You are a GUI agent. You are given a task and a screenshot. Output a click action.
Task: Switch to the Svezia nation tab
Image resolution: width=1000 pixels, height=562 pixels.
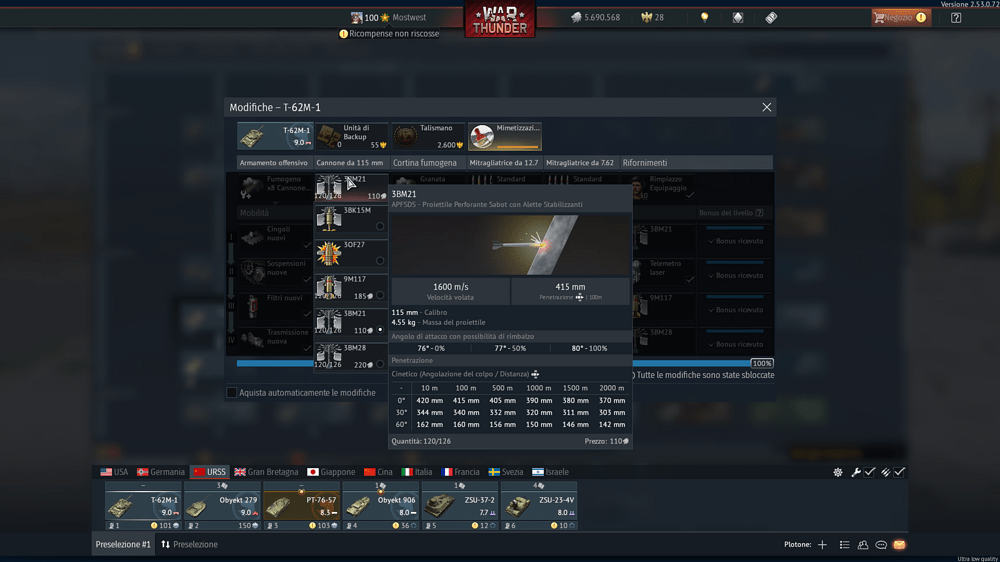pos(506,472)
